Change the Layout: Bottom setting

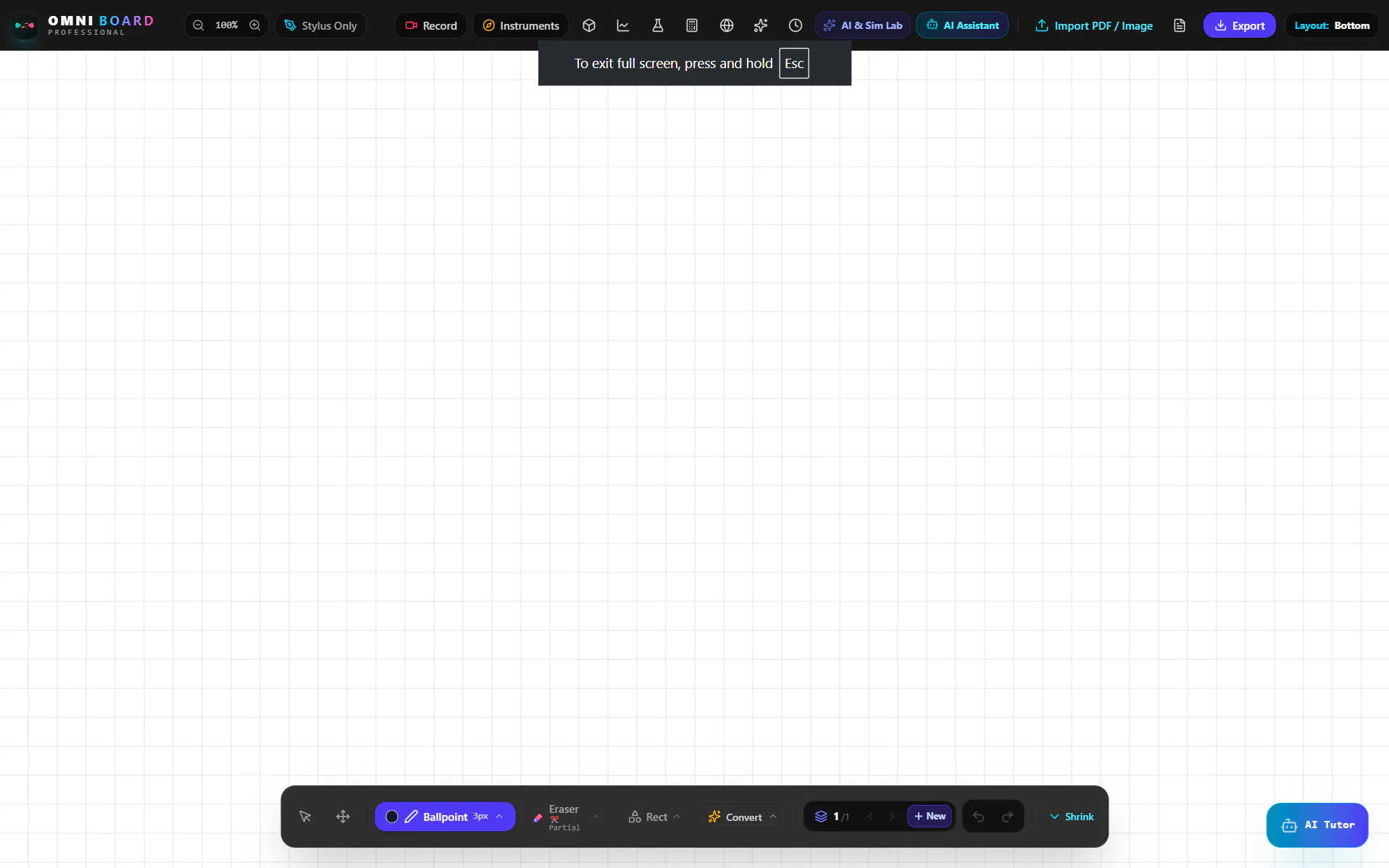tap(1332, 25)
